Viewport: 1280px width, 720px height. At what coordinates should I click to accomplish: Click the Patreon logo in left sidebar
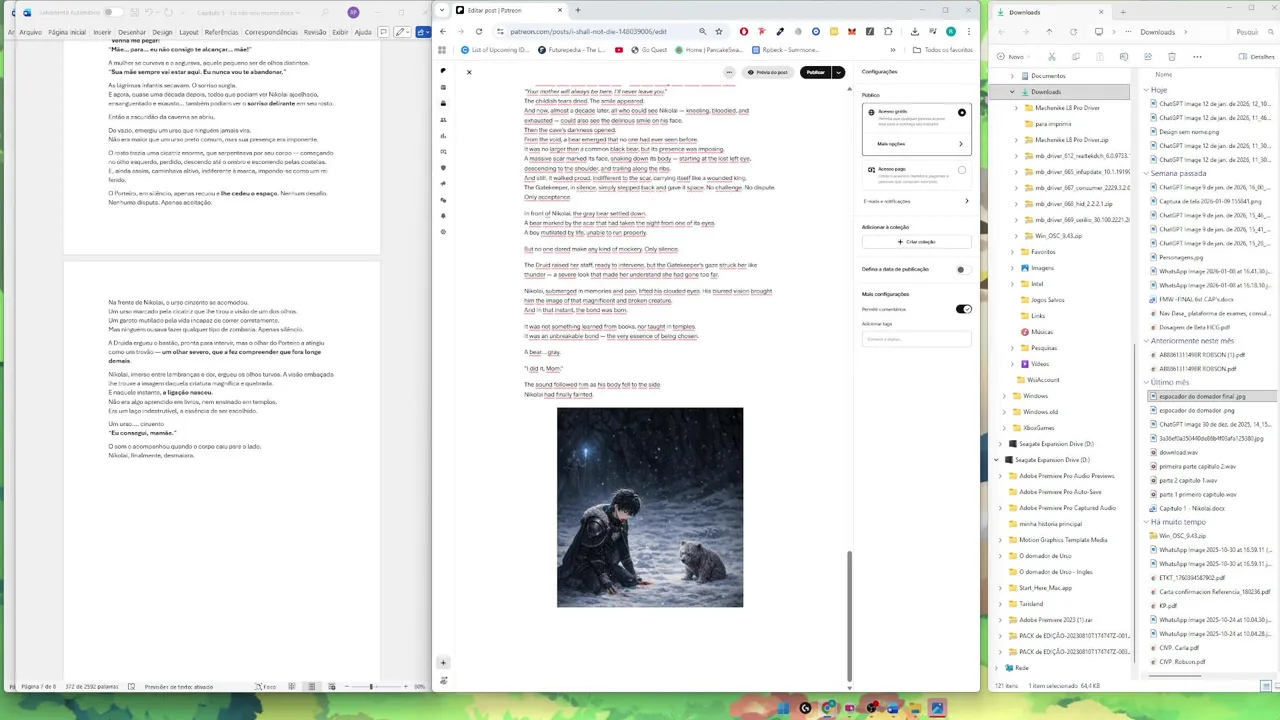click(x=443, y=71)
